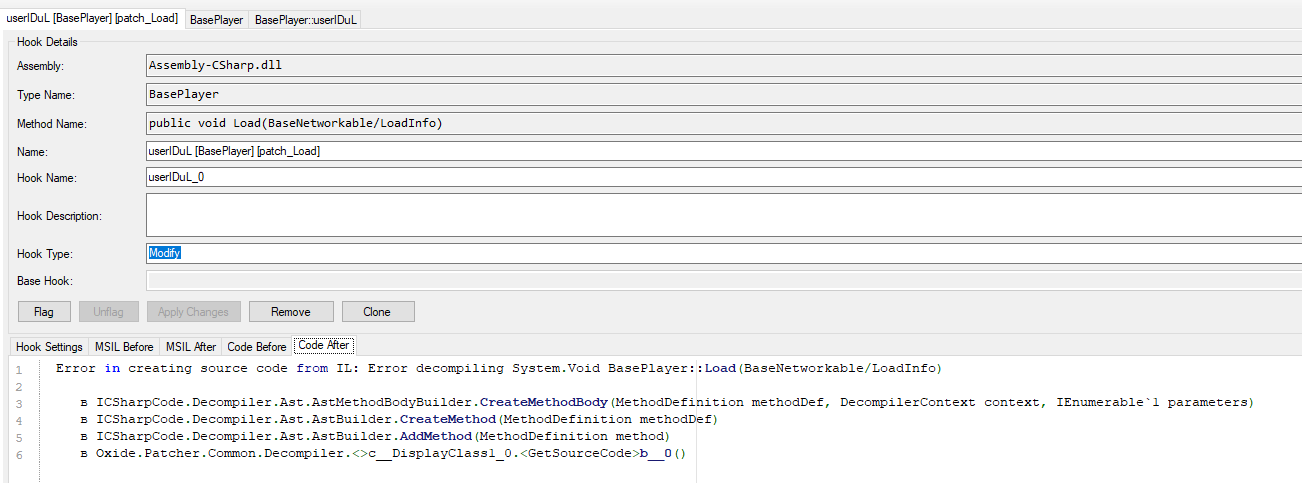Select the userIDuL [BasePlayer] [patch_Load] tab

(x=92, y=18)
